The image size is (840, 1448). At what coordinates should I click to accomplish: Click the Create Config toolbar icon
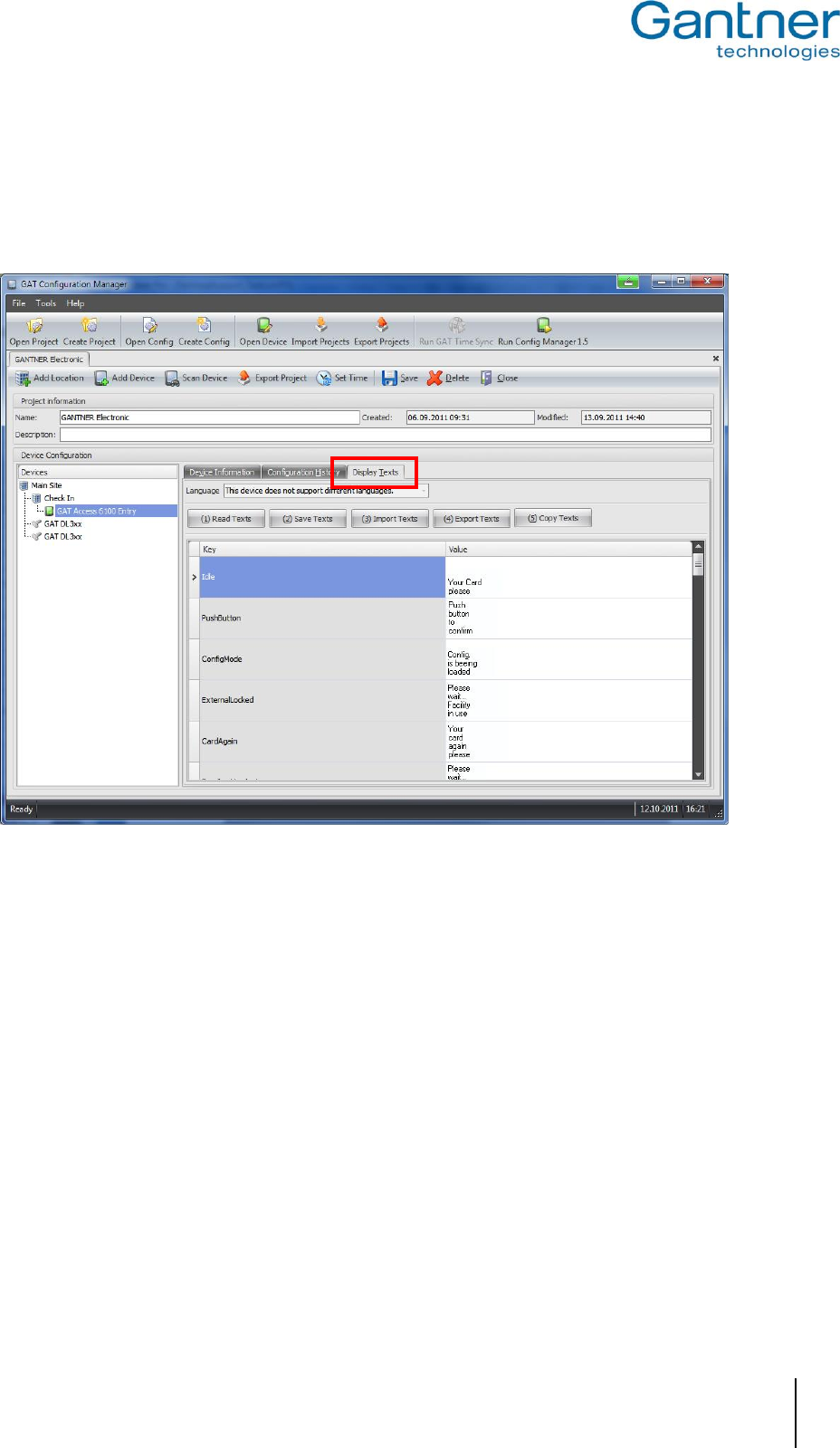204,326
